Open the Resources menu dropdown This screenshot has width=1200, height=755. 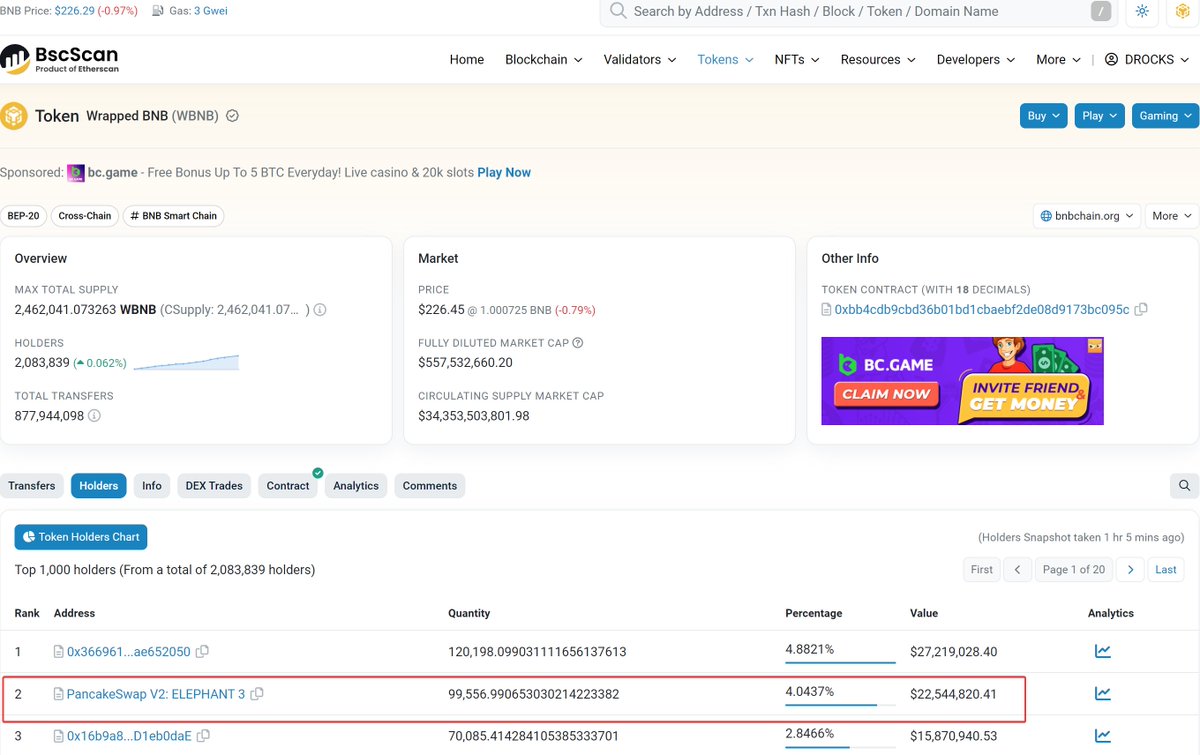(878, 60)
